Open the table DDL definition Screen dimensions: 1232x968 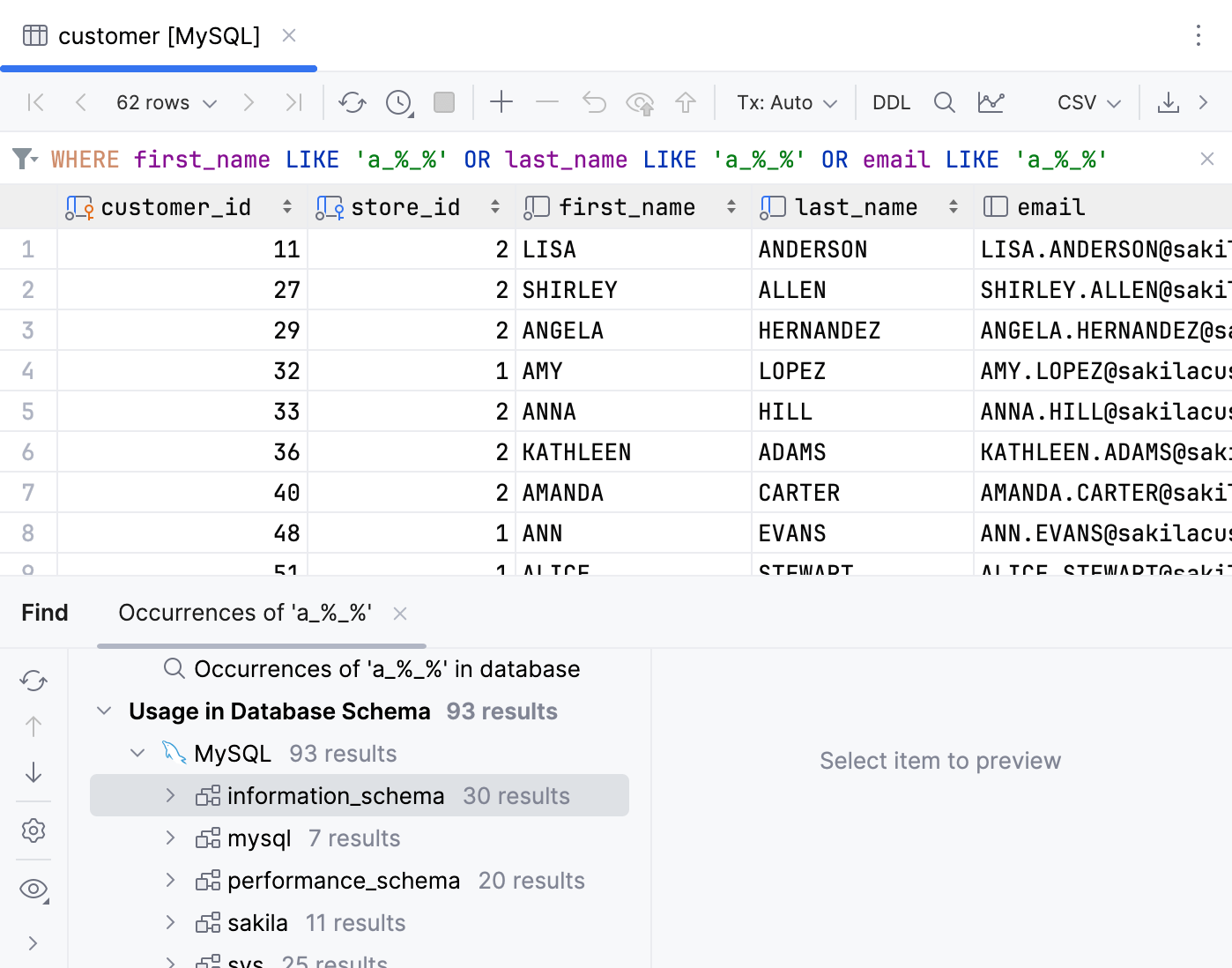pos(891,102)
